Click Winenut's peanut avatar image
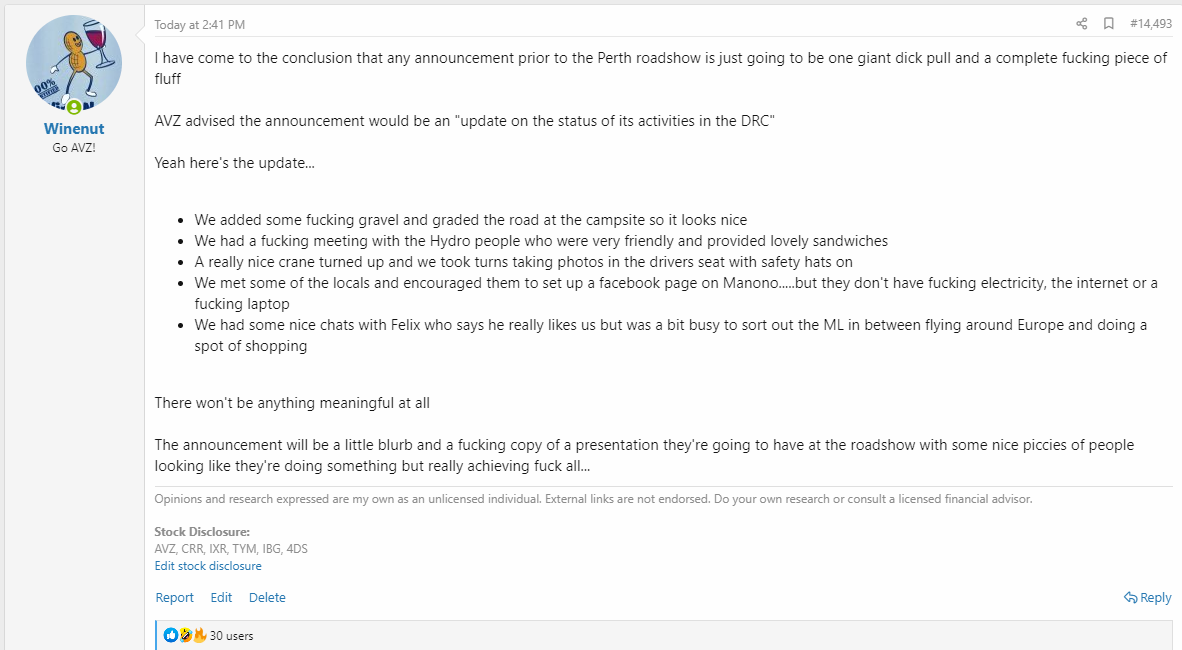The width and height of the screenshot is (1182, 650). coord(74,62)
